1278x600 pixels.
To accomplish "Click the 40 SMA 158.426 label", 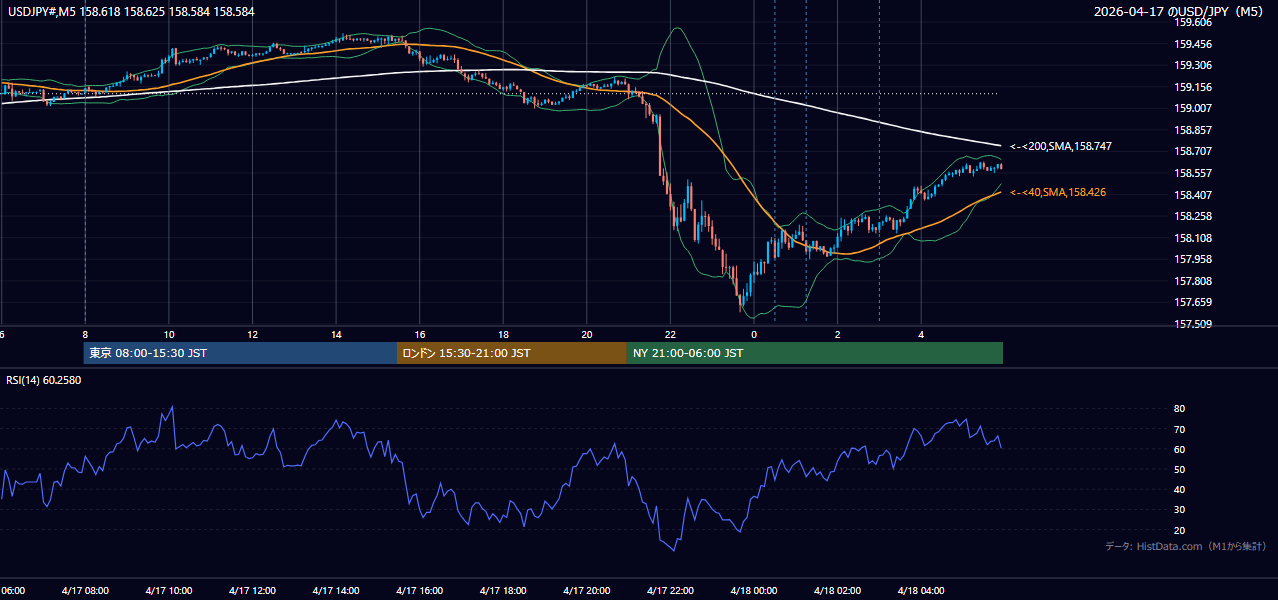I will [x=1058, y=192].
